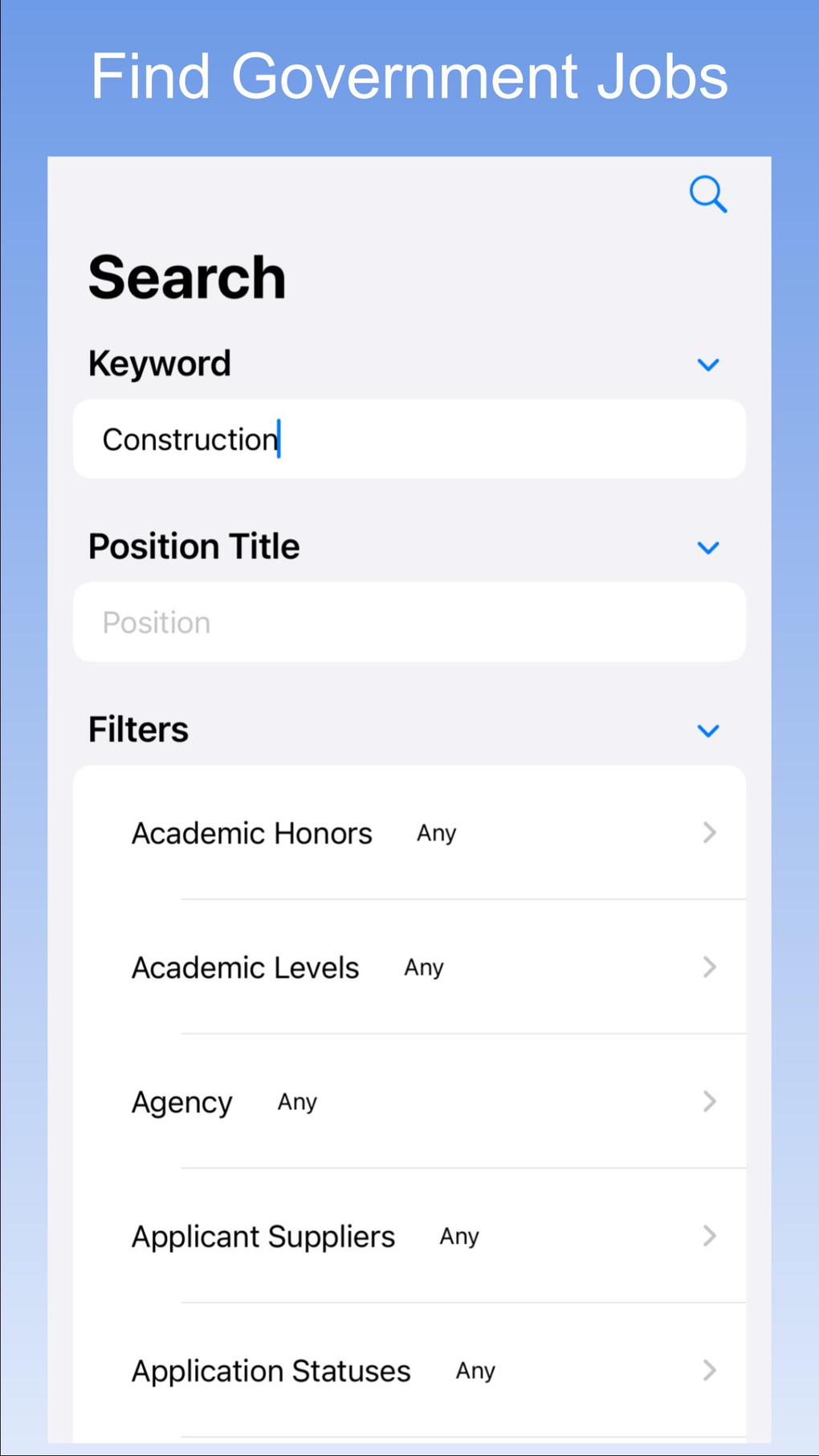Tap the Academic Levels row arrow
Image resolution: width=819 pixels, height=1456 pixels.
[709, 967]
